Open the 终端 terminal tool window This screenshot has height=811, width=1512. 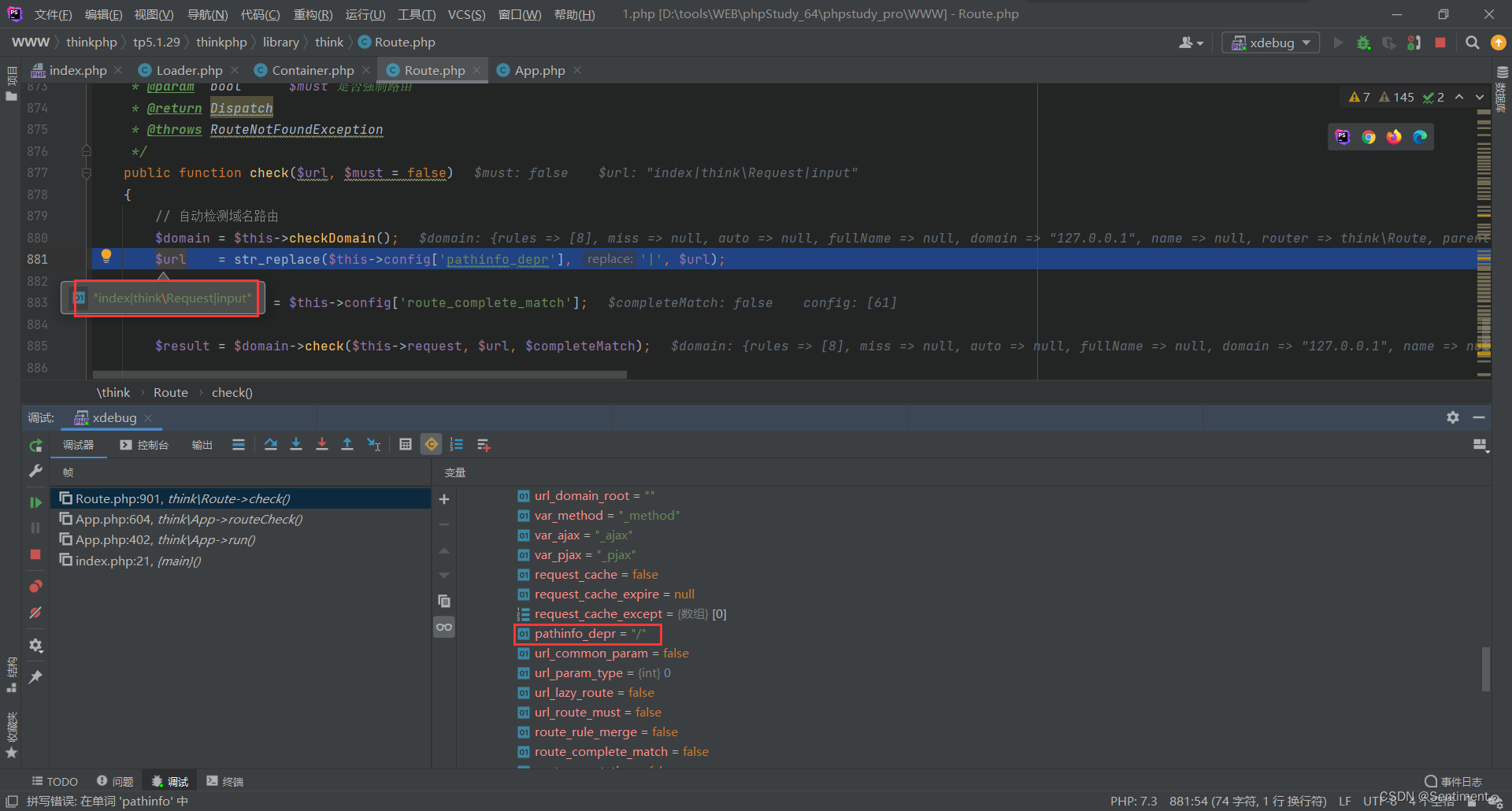point(225,781)
